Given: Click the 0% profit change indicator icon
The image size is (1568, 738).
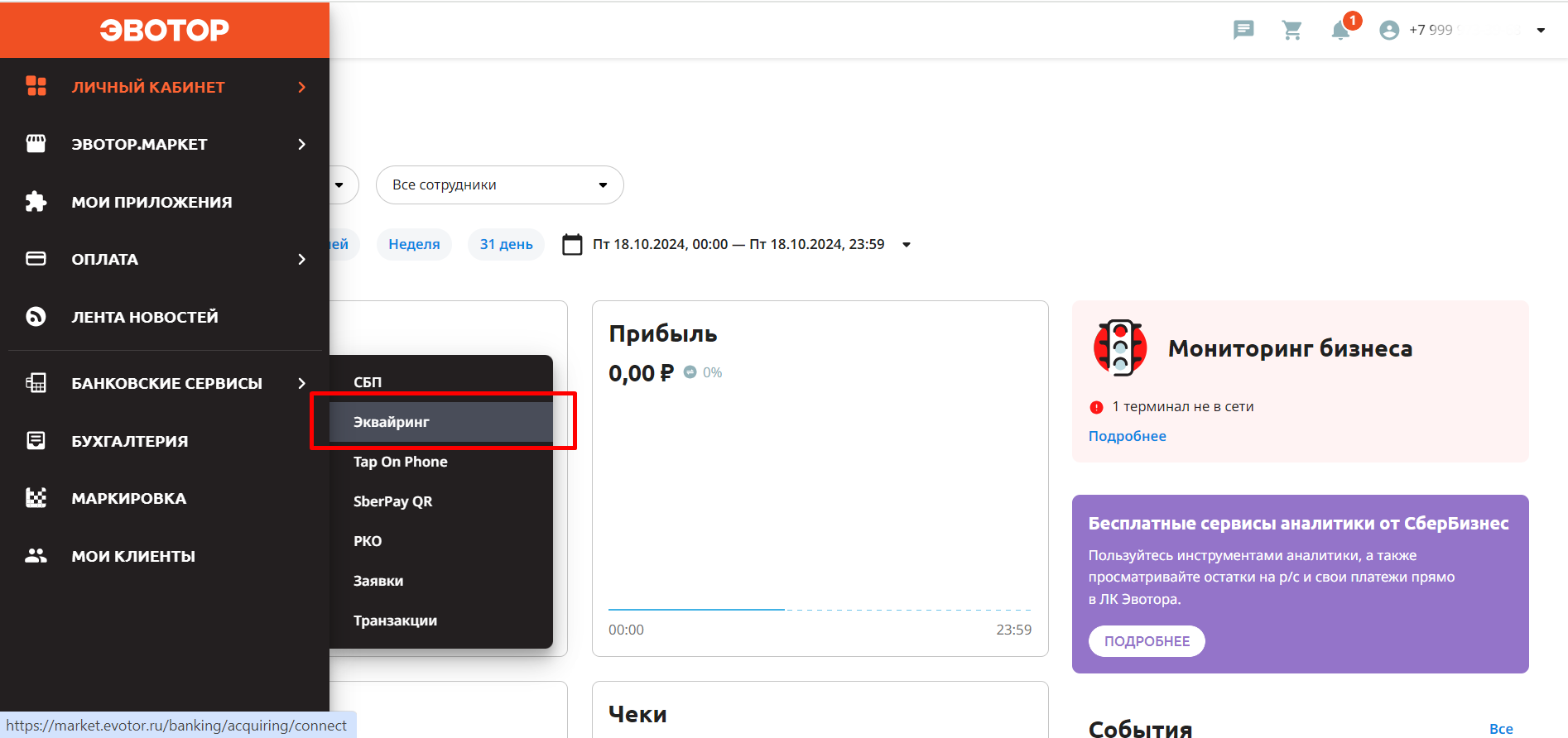Looking at the screenshot, I should [x=690, y=372].
